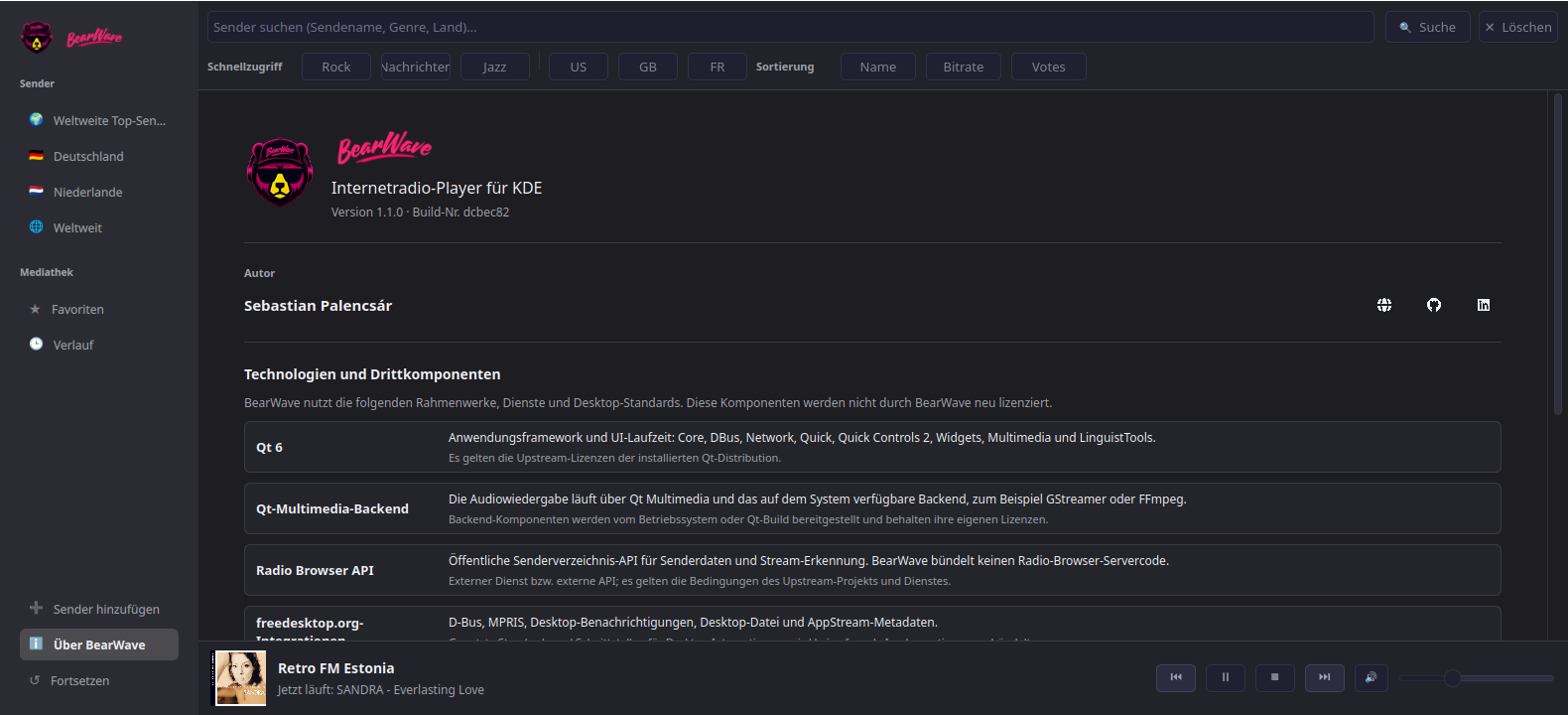1568x715 pixels.
Task: Sort stations by Votes
Action: pos(1049,67)
